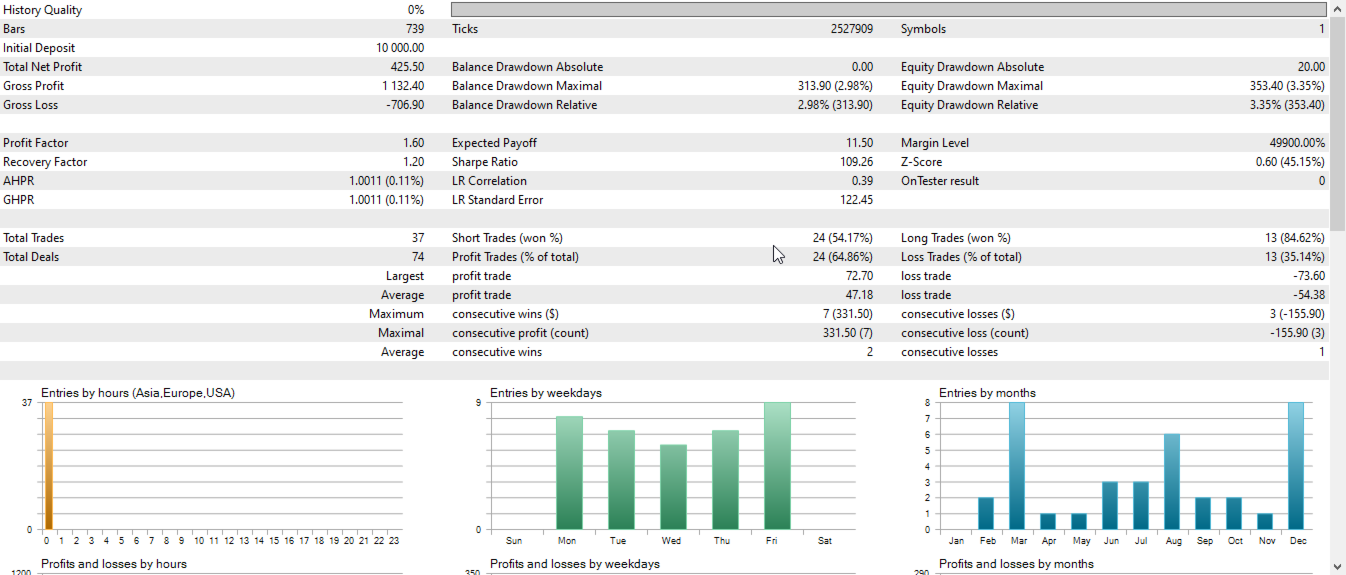Click the Thu bar in Entries by weekdays

coord(726,480)
